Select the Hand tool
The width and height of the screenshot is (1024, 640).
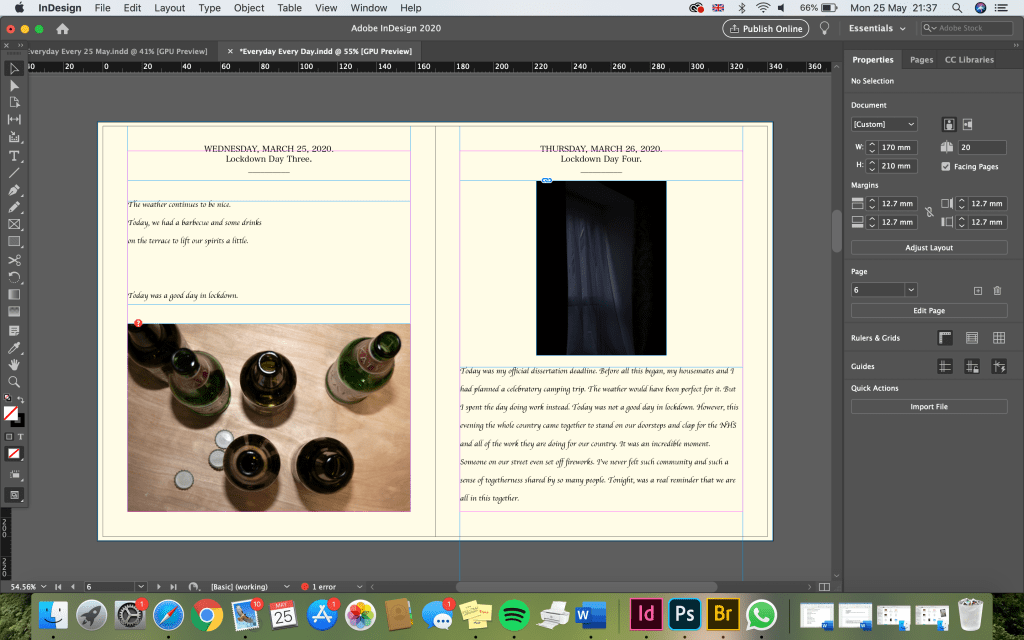click(14, 364)
